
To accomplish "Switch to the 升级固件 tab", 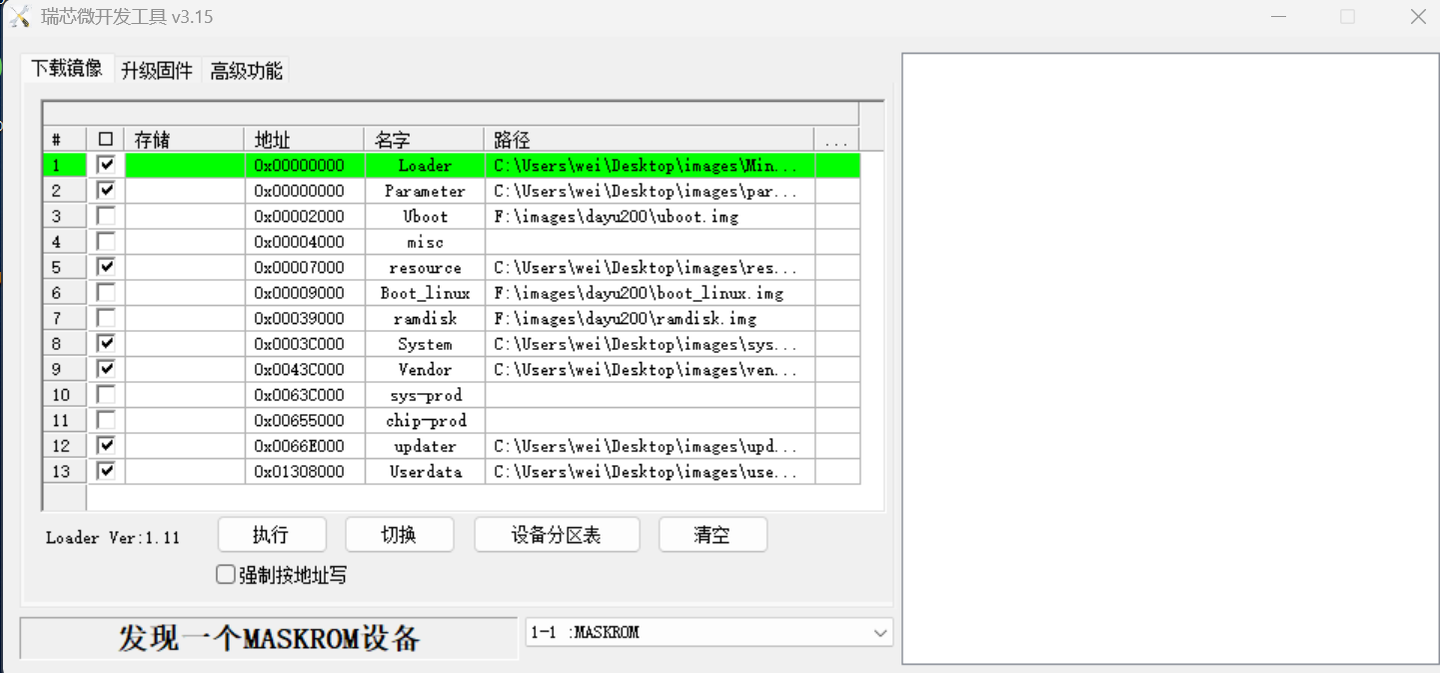I will [156, 71].
